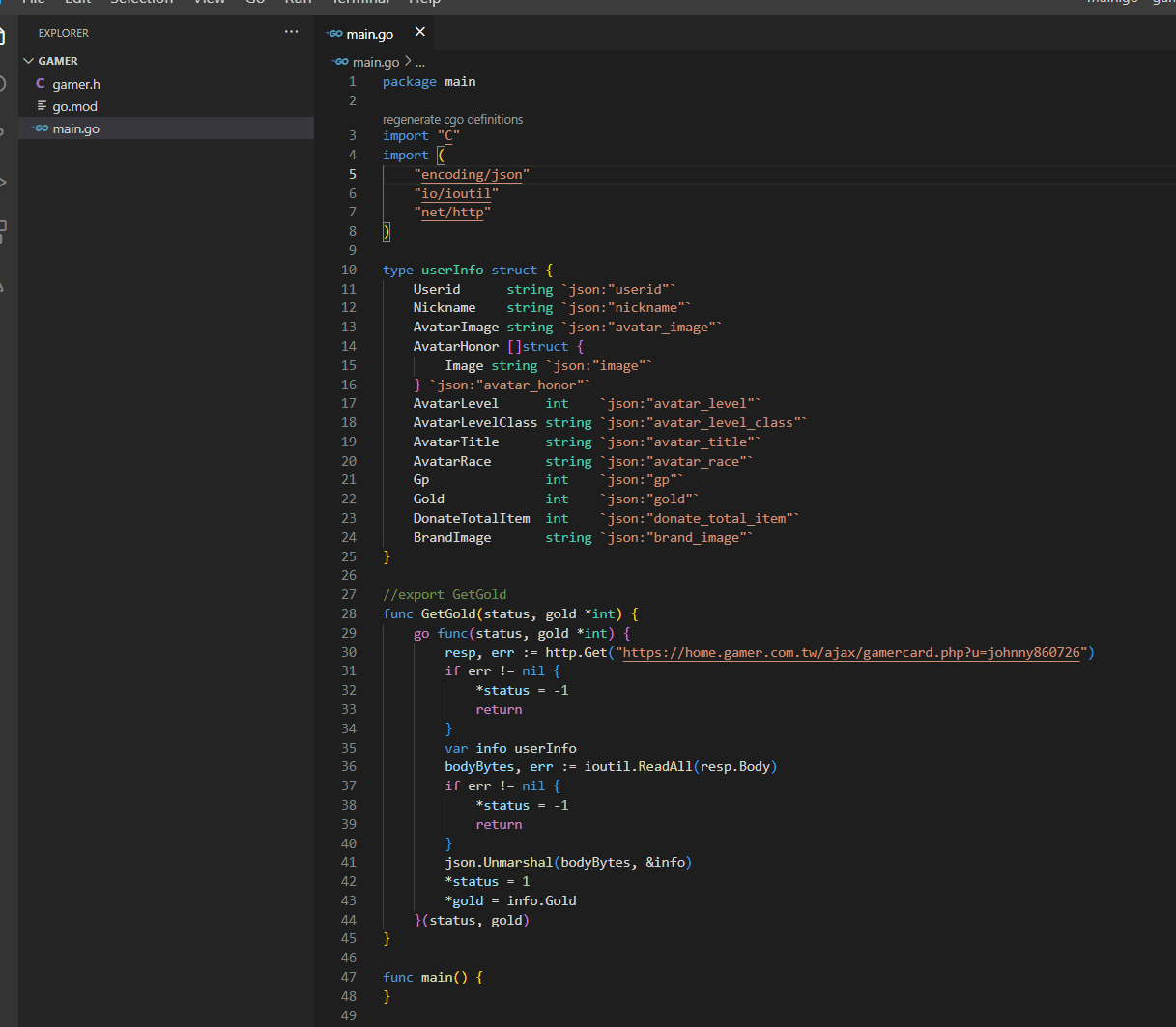1176x1027 pixels.
Task: Click the Go icon in the breadcrumb bar
Action: coord(340,62)
